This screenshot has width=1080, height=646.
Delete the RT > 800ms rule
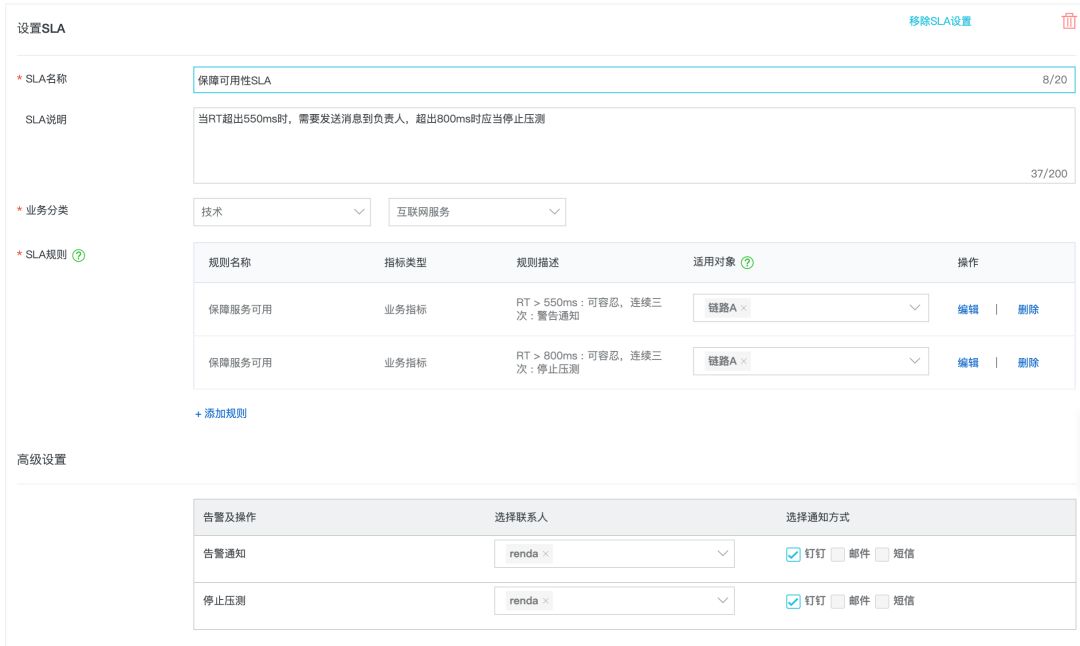1027,362
